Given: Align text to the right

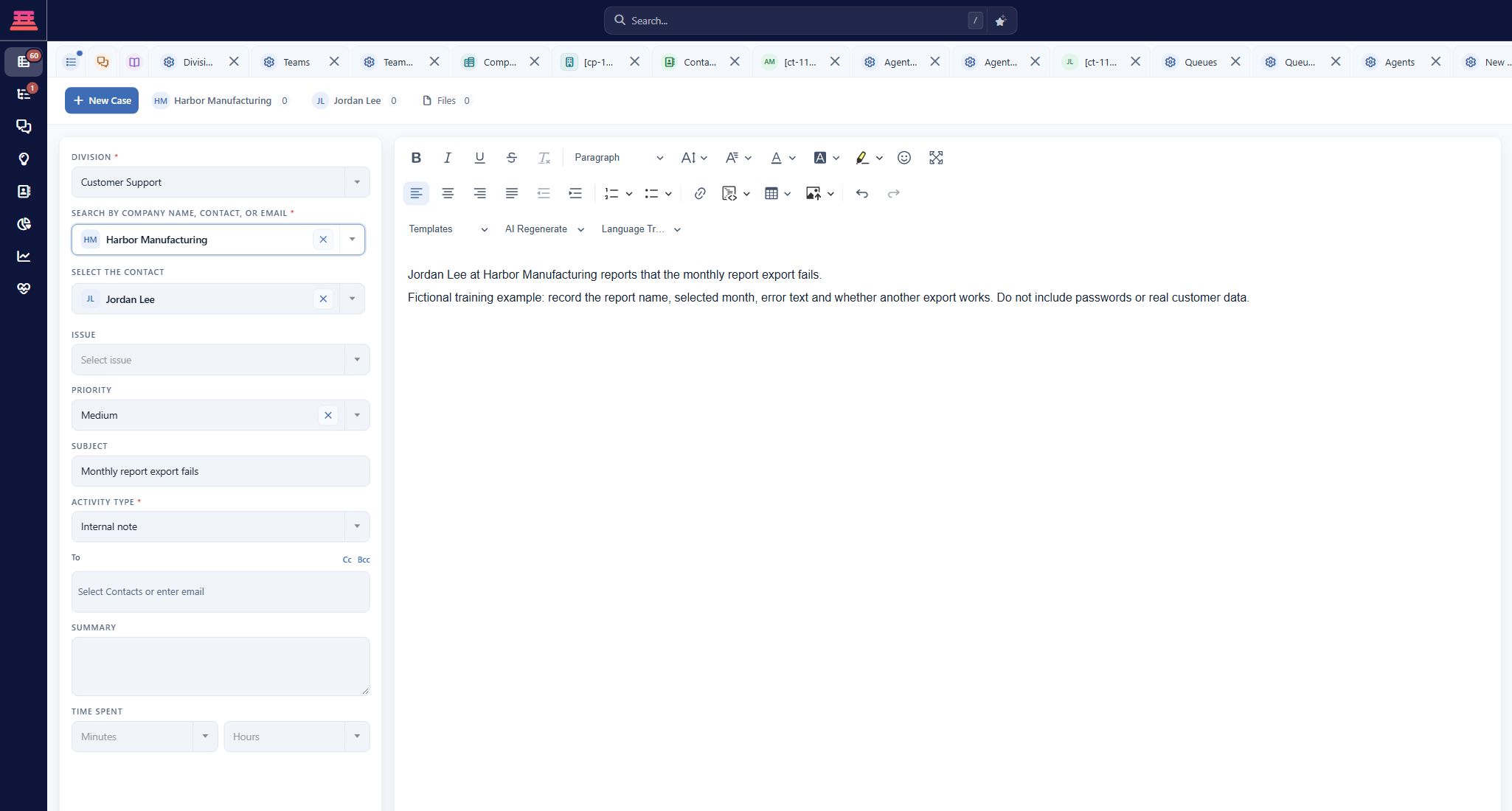Looking at the screenshot, I should point(479,193).
